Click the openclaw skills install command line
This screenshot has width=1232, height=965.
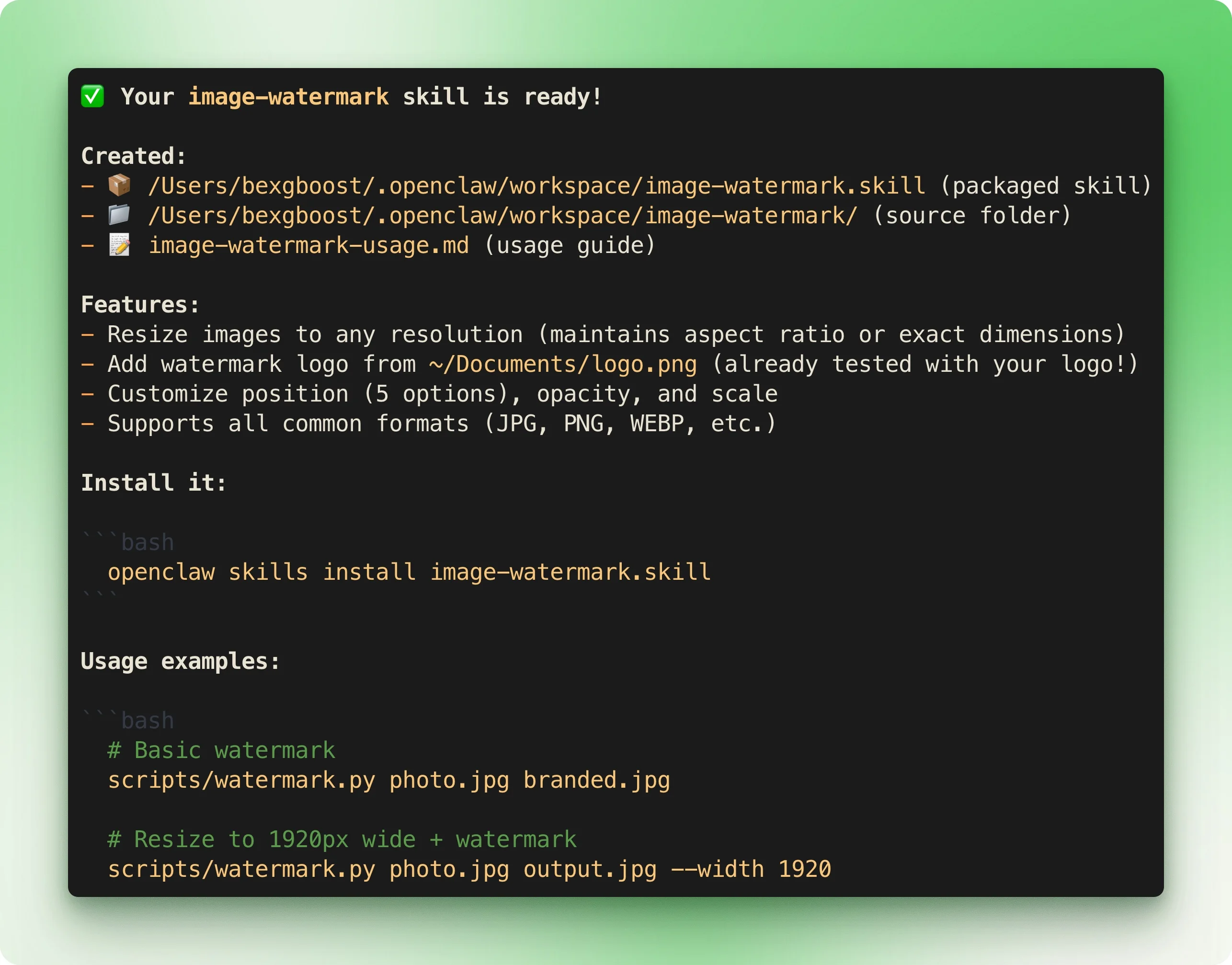409,572
